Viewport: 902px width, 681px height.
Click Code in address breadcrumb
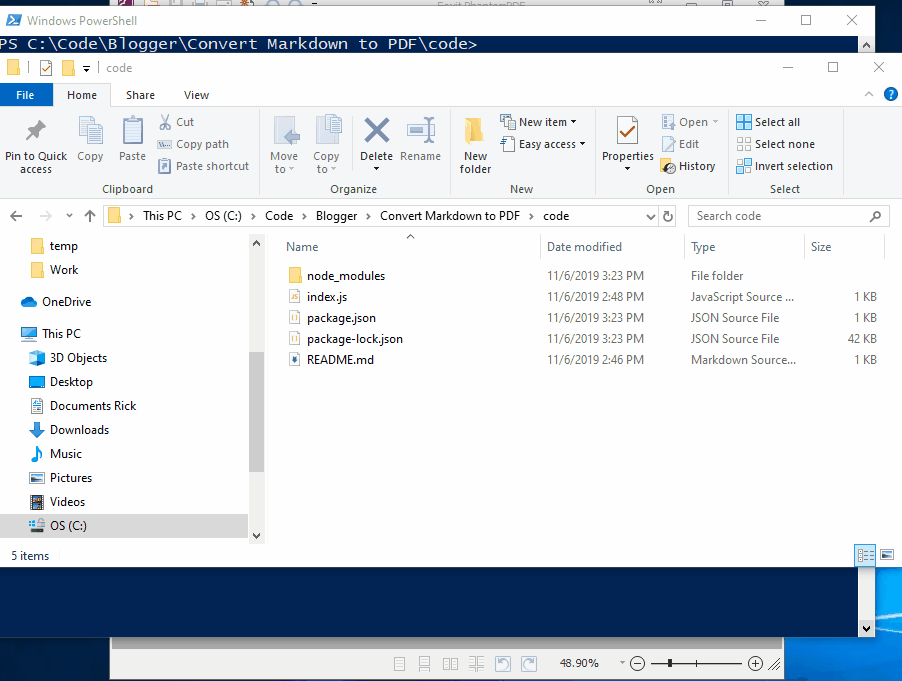[279, 216]
